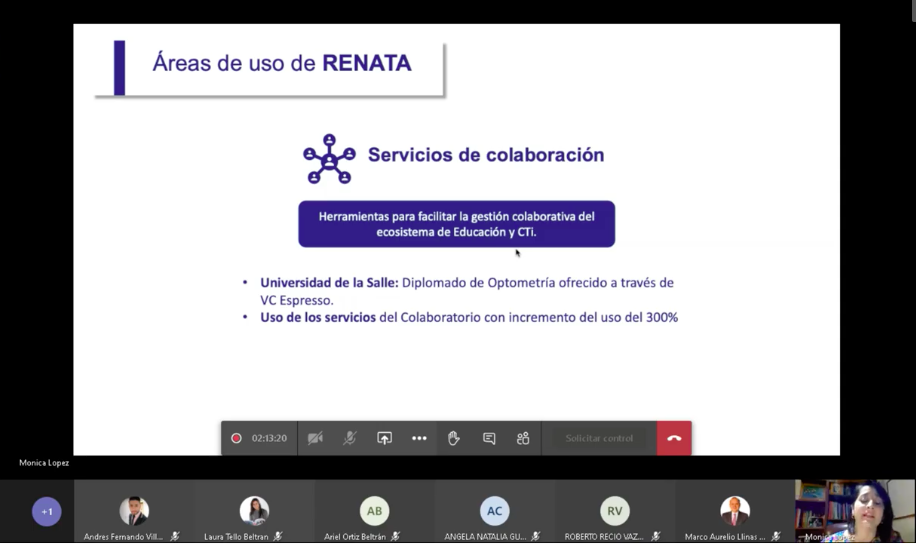Image resolution: width=916 pixels, height=544 pixels.
Task: Click the collaboration network icon on slide
Action: [329, 159]
